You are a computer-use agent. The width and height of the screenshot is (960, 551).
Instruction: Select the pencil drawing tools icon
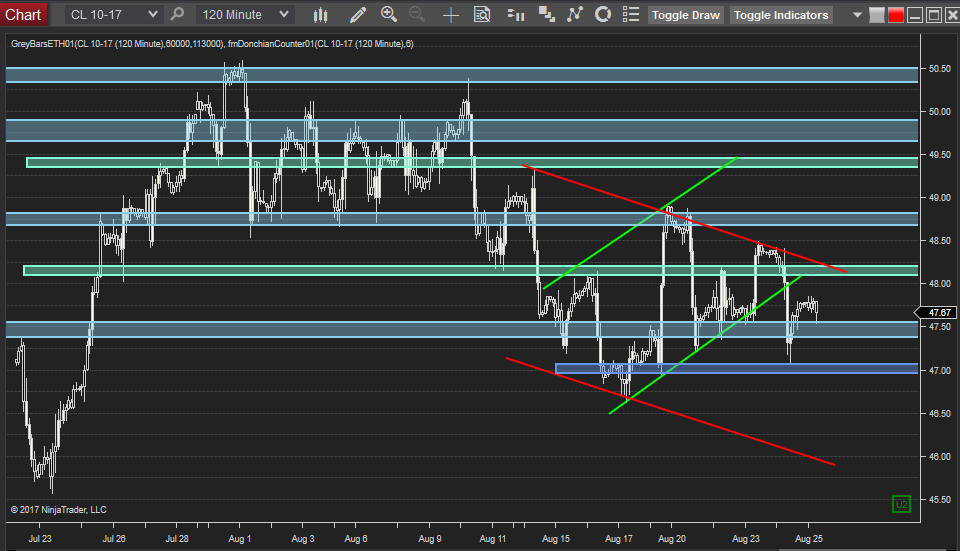(x=358, y=15)
